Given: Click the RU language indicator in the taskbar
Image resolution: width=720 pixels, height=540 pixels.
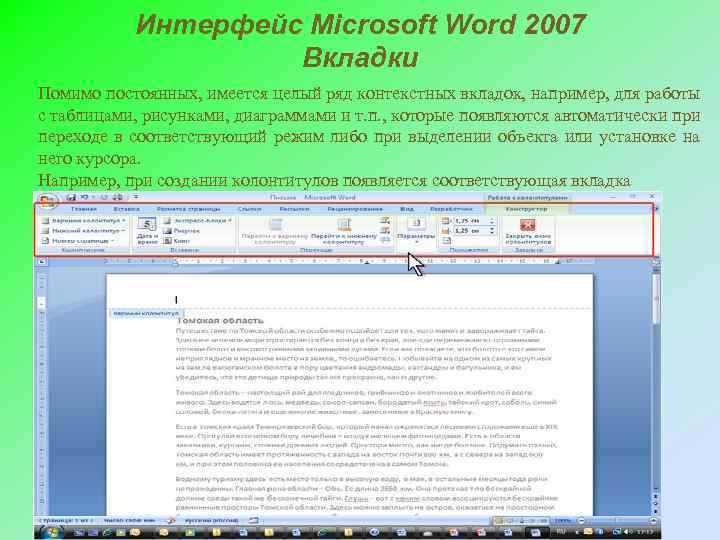Looking at the screenshot, I should point(561,532).
